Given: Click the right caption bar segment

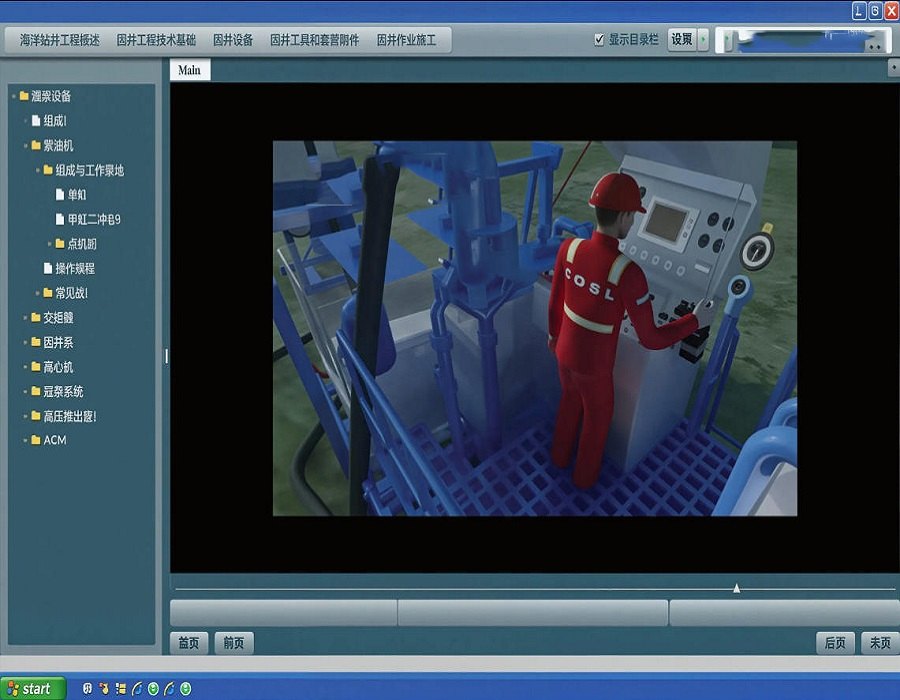Looking at the screenshot, I should pos(785,613).
